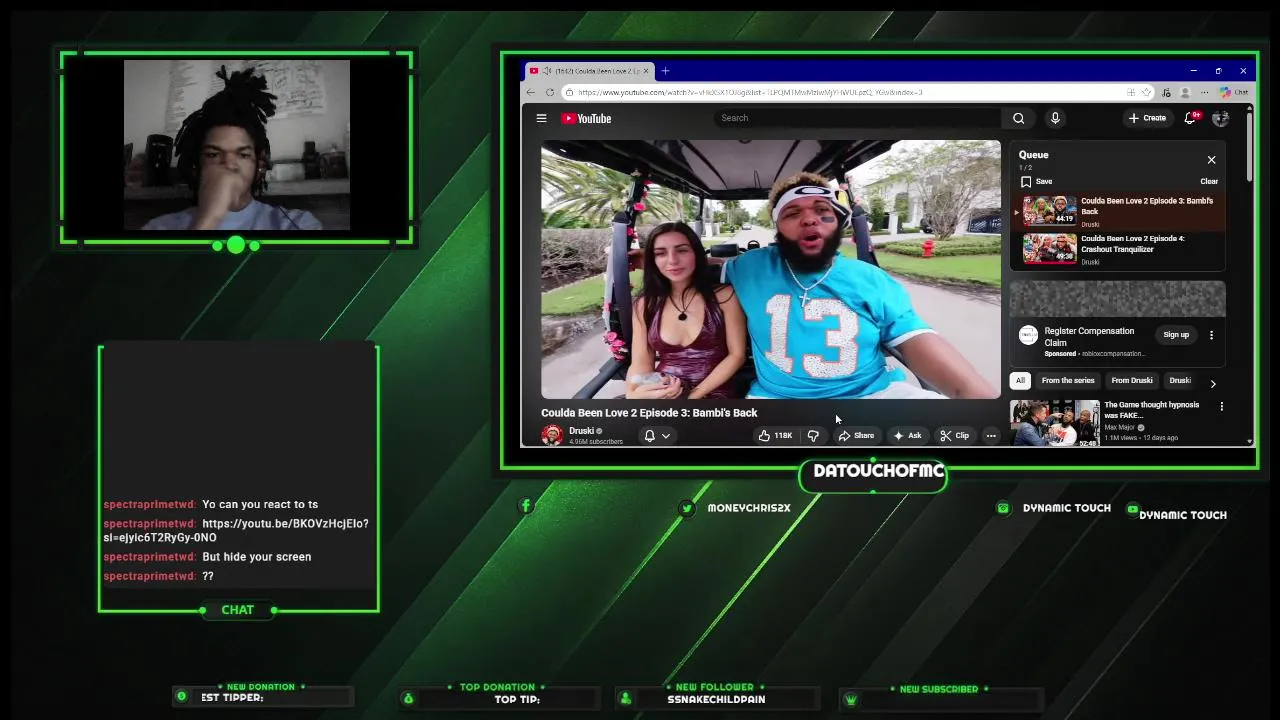Open options for The Game hypnosis video
This screenshot has height=720, width=1280.
tap(1221, 406)
